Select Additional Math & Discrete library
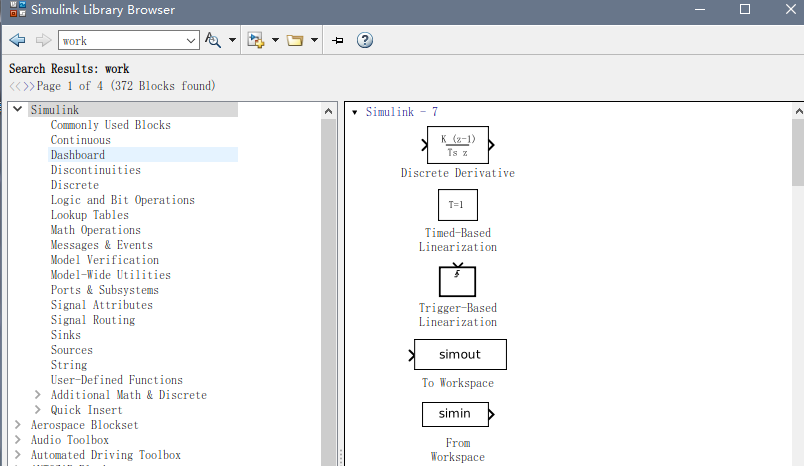Image resolution: width=804 pixels, height=466 pixels. click(x=129, y=395)
